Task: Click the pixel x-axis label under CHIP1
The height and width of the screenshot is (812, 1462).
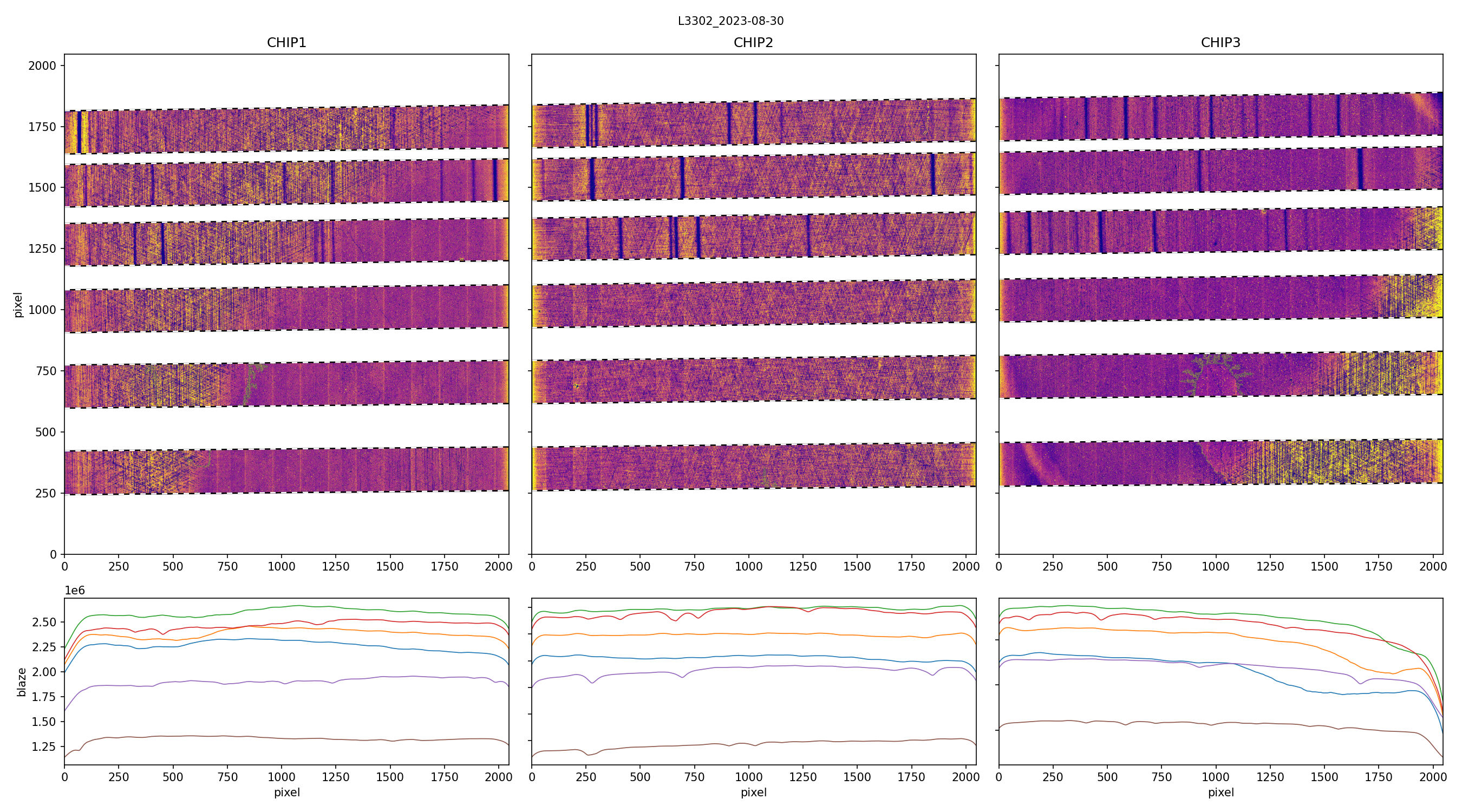Action: (286, 792)
